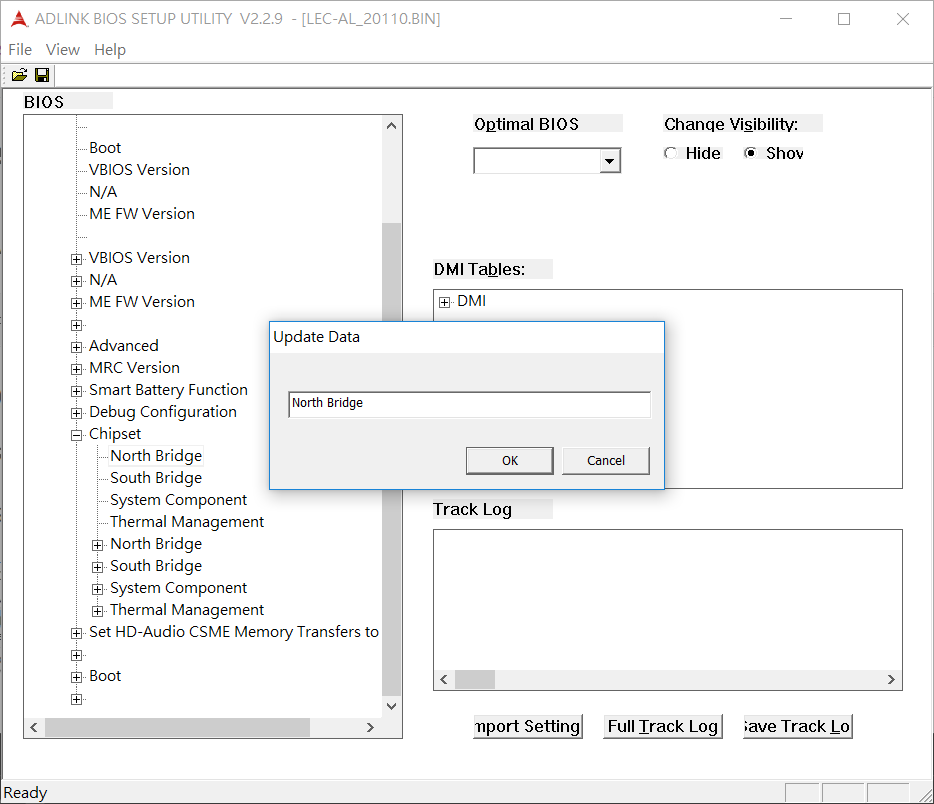The width and height of the screenshot is (934, 804).
Task: Click the North Bridge text input field
Action: click(469, 404)
